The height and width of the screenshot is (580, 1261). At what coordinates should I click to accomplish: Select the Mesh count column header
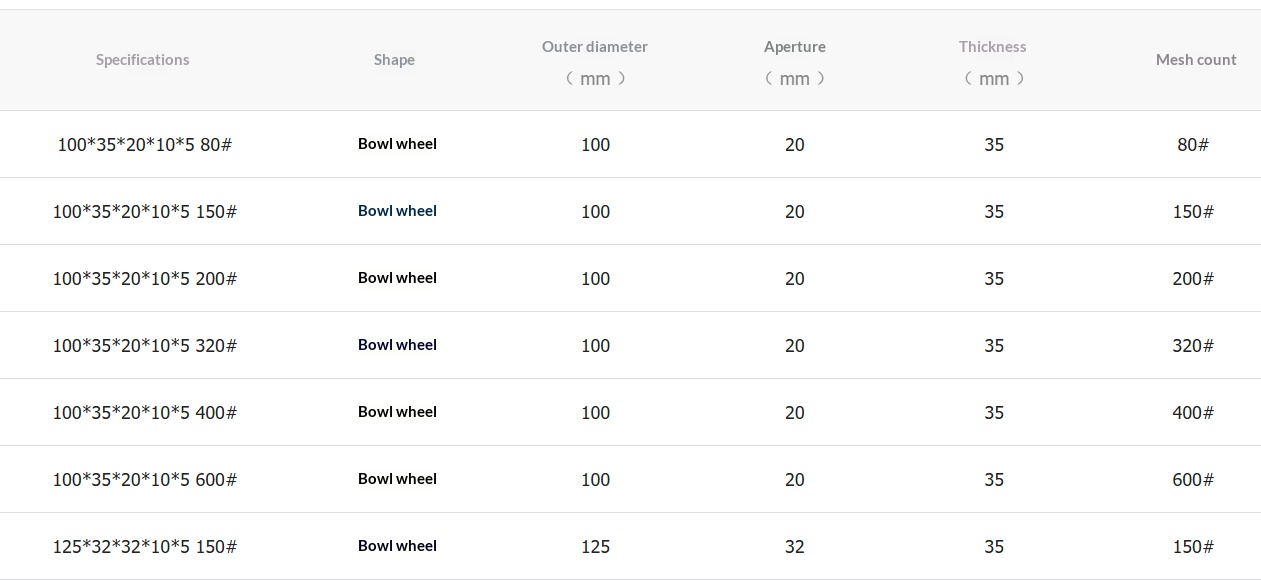coord(1196,60)
